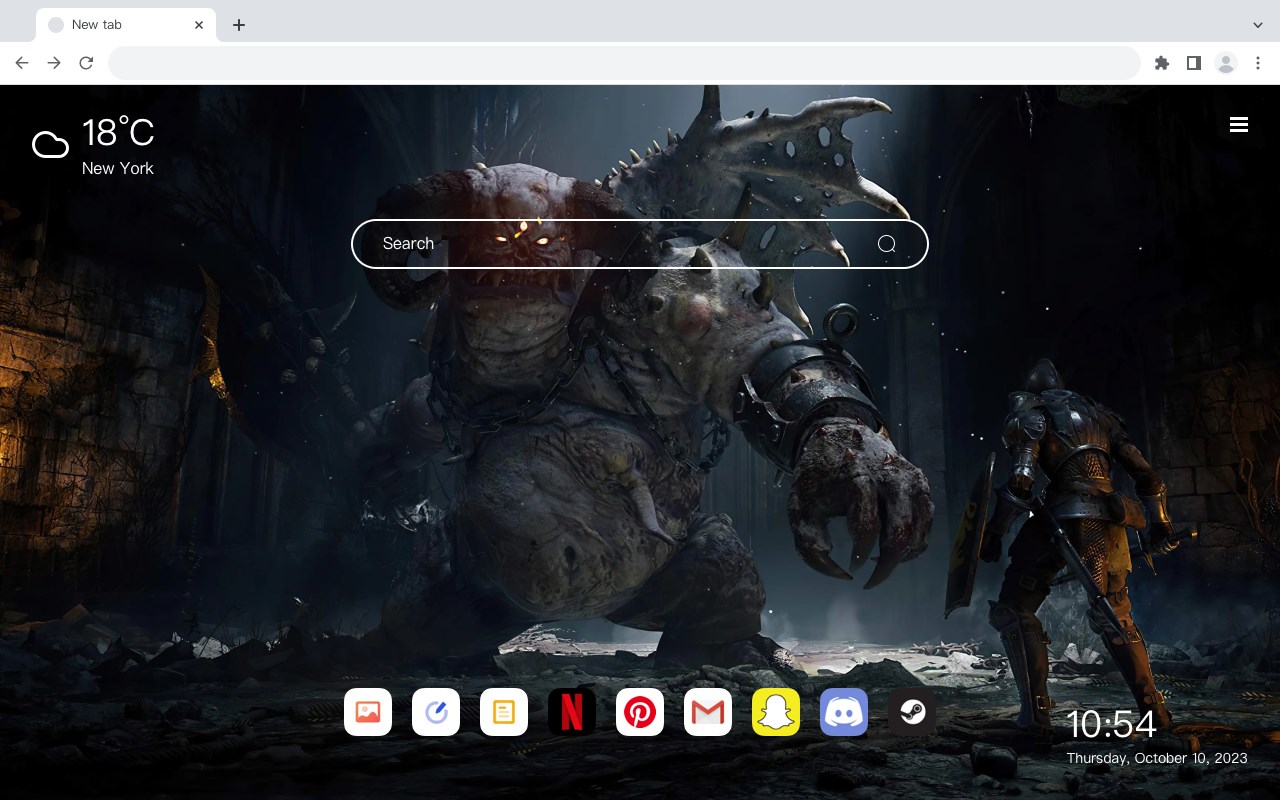Click the magnifier search icon
This screenshot has width=1280, height=800.
click(886, 244)
